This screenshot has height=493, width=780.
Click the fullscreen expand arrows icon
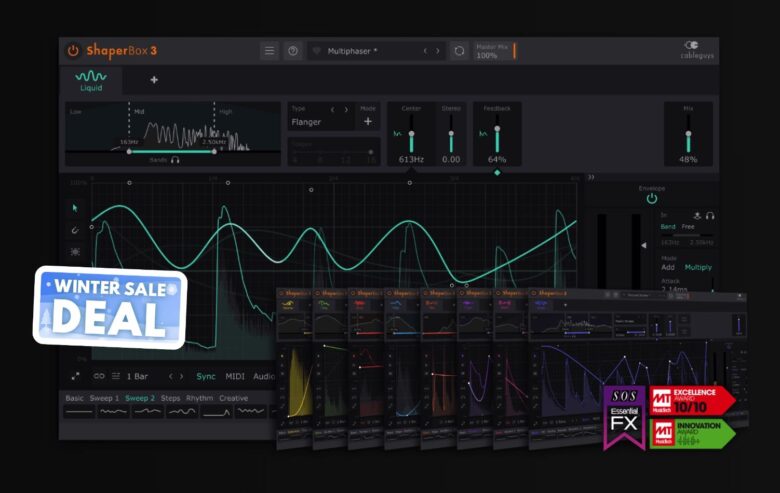click(76, 376)
